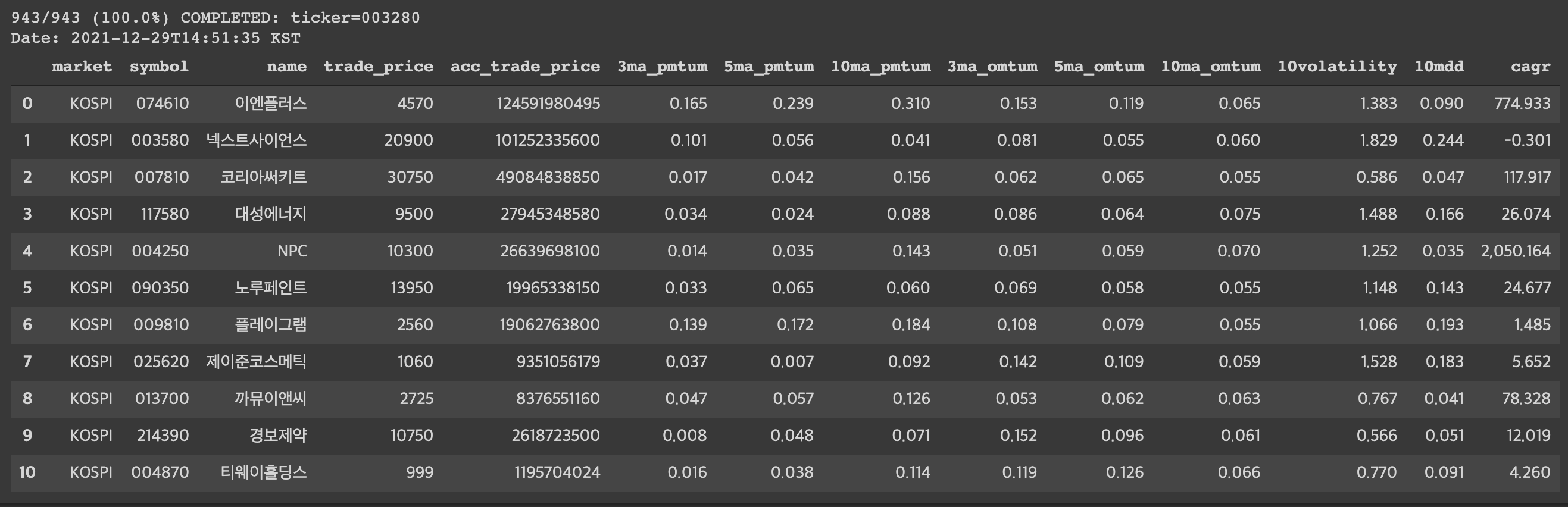Viewport: 1568px width, 507px height.
Task: Click the '3ma_pmtum' column header
Action: click(x=662, y=67)
